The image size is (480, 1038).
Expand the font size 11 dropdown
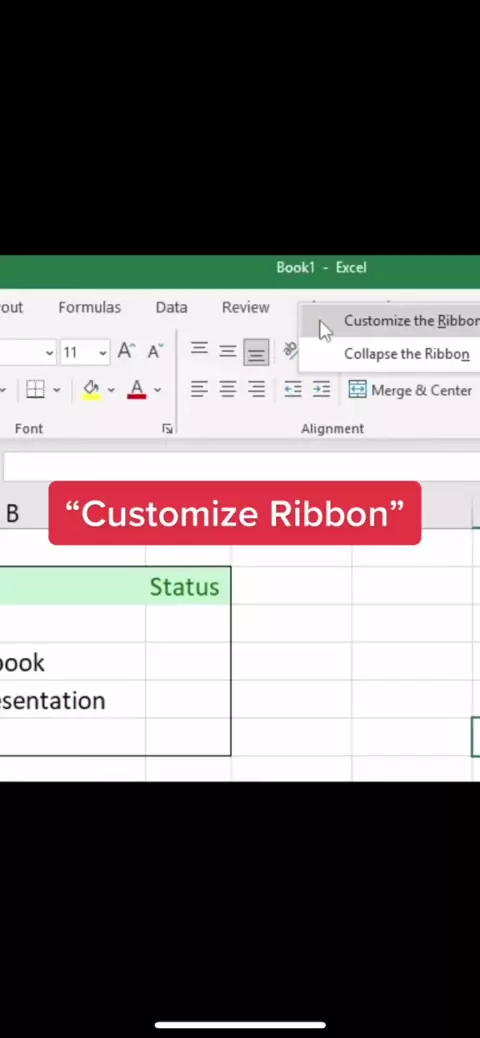click(103, 353)
